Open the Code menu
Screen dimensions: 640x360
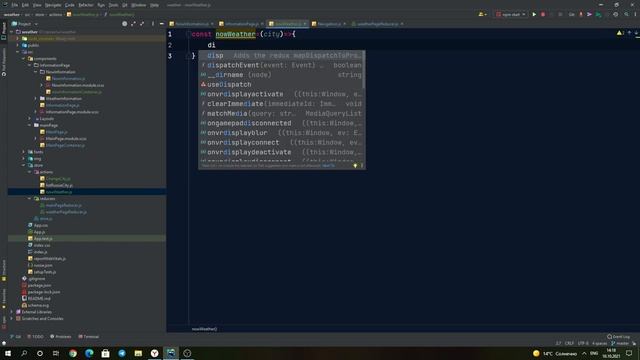pos(70,5)
